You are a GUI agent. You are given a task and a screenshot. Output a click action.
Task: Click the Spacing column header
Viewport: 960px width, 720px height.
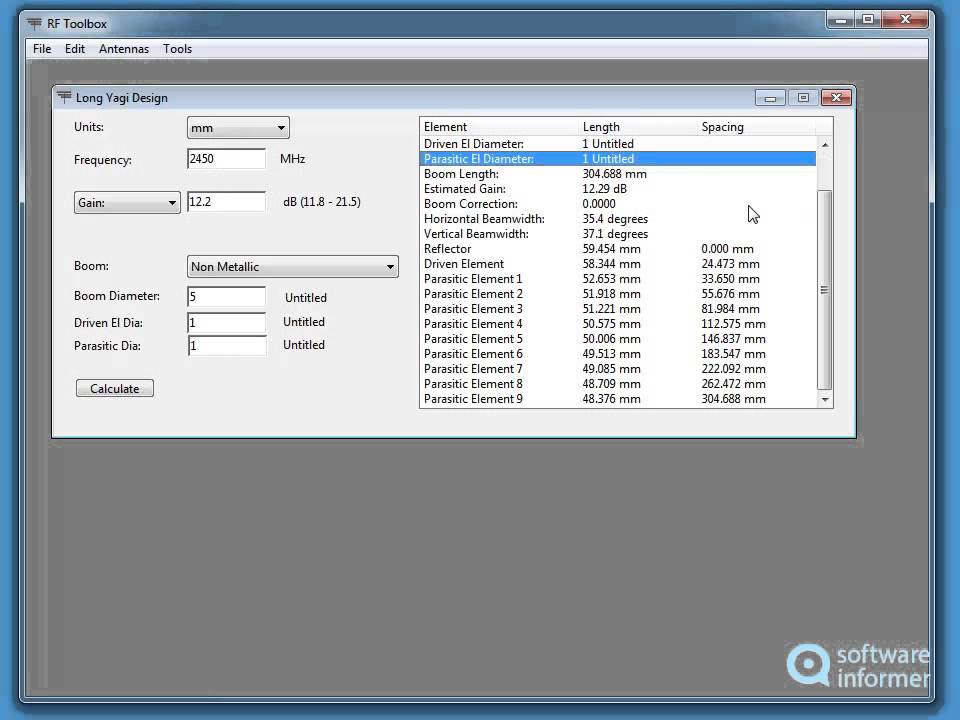(757, 127)
